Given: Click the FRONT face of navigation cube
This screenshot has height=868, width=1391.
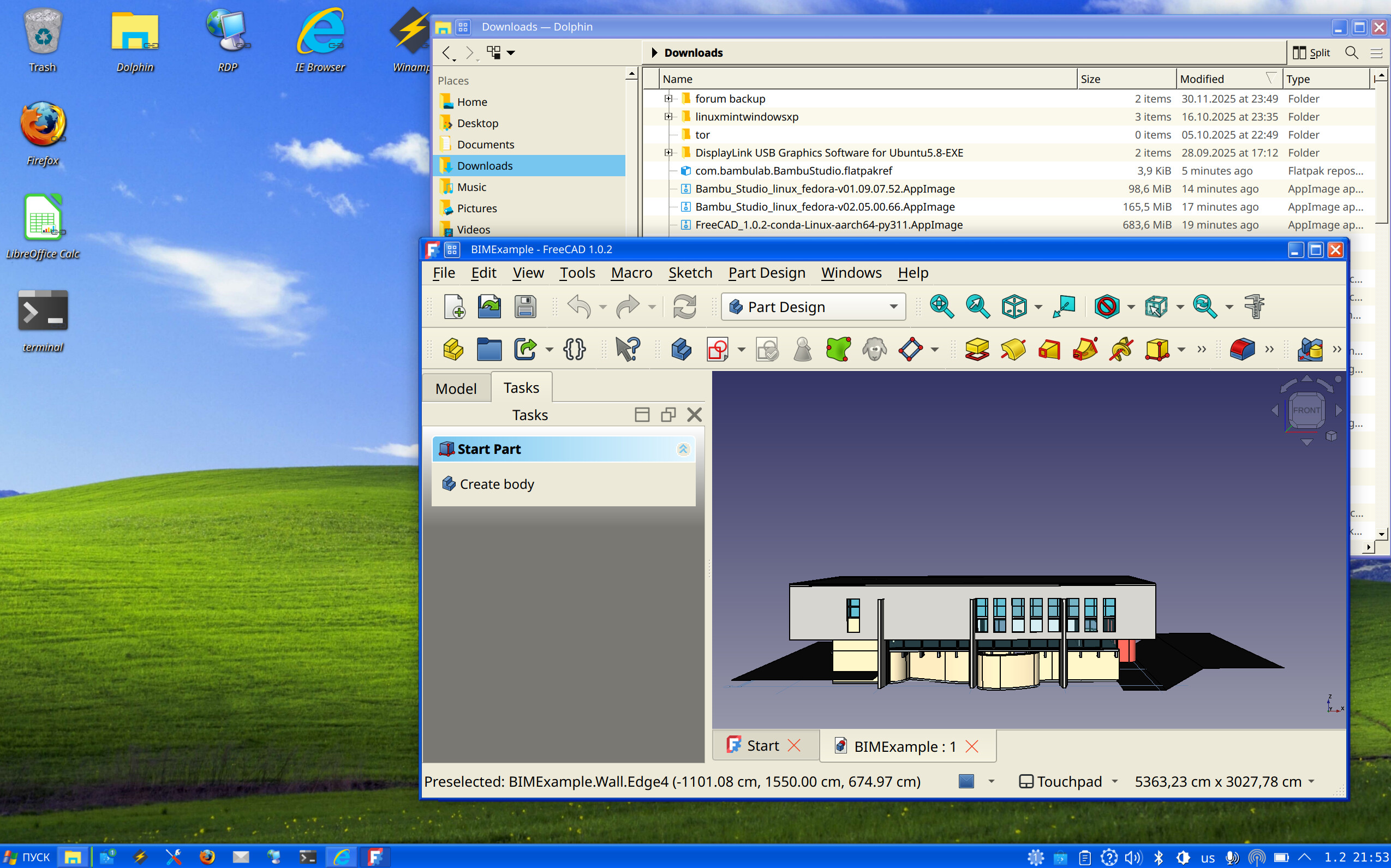Looking at the screenshot, I should coord(1306,410).
